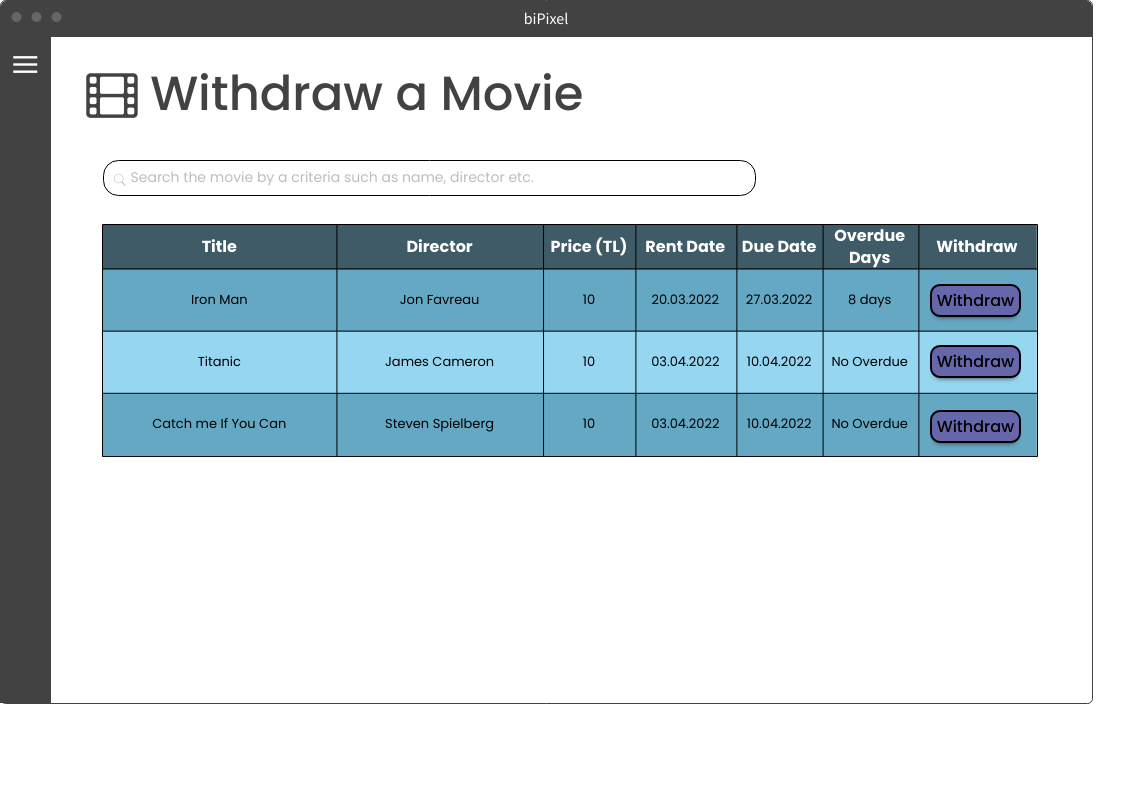Click the Steven Spielberg cell

coord(440,425)
